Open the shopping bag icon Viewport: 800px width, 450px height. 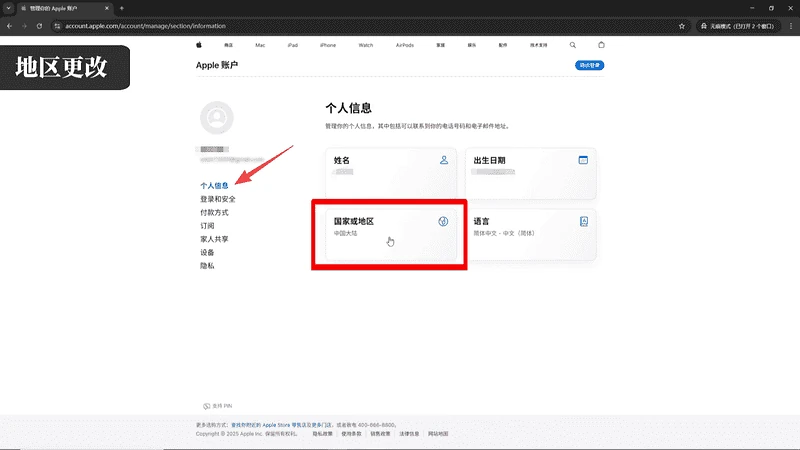click(x=601, y=45)
